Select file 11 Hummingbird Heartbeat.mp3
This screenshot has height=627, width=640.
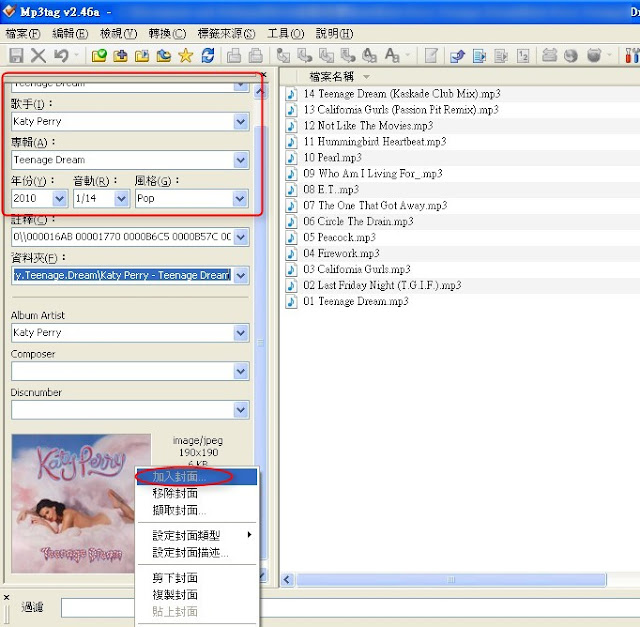coord(375,142)
